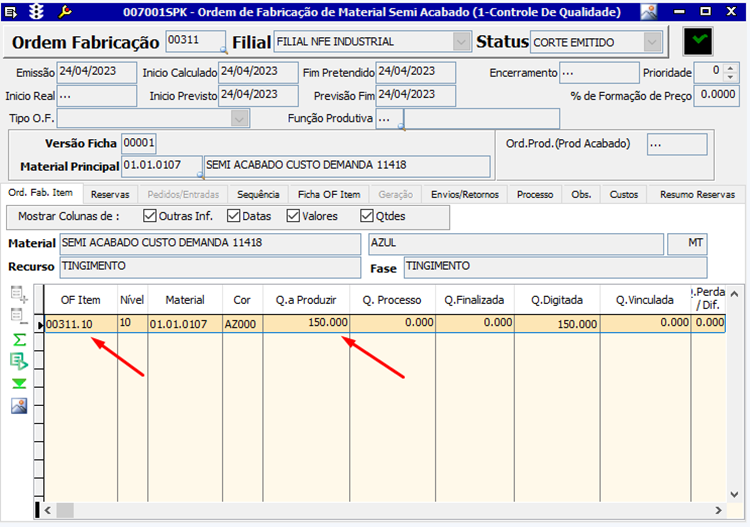Click the Inicio Calculado date field

click(258, 72)
